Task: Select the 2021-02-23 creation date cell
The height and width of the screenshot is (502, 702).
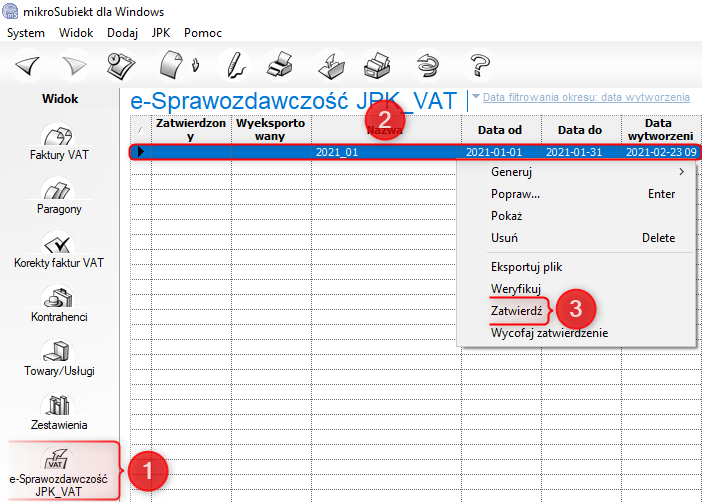Action: [661, 152]
